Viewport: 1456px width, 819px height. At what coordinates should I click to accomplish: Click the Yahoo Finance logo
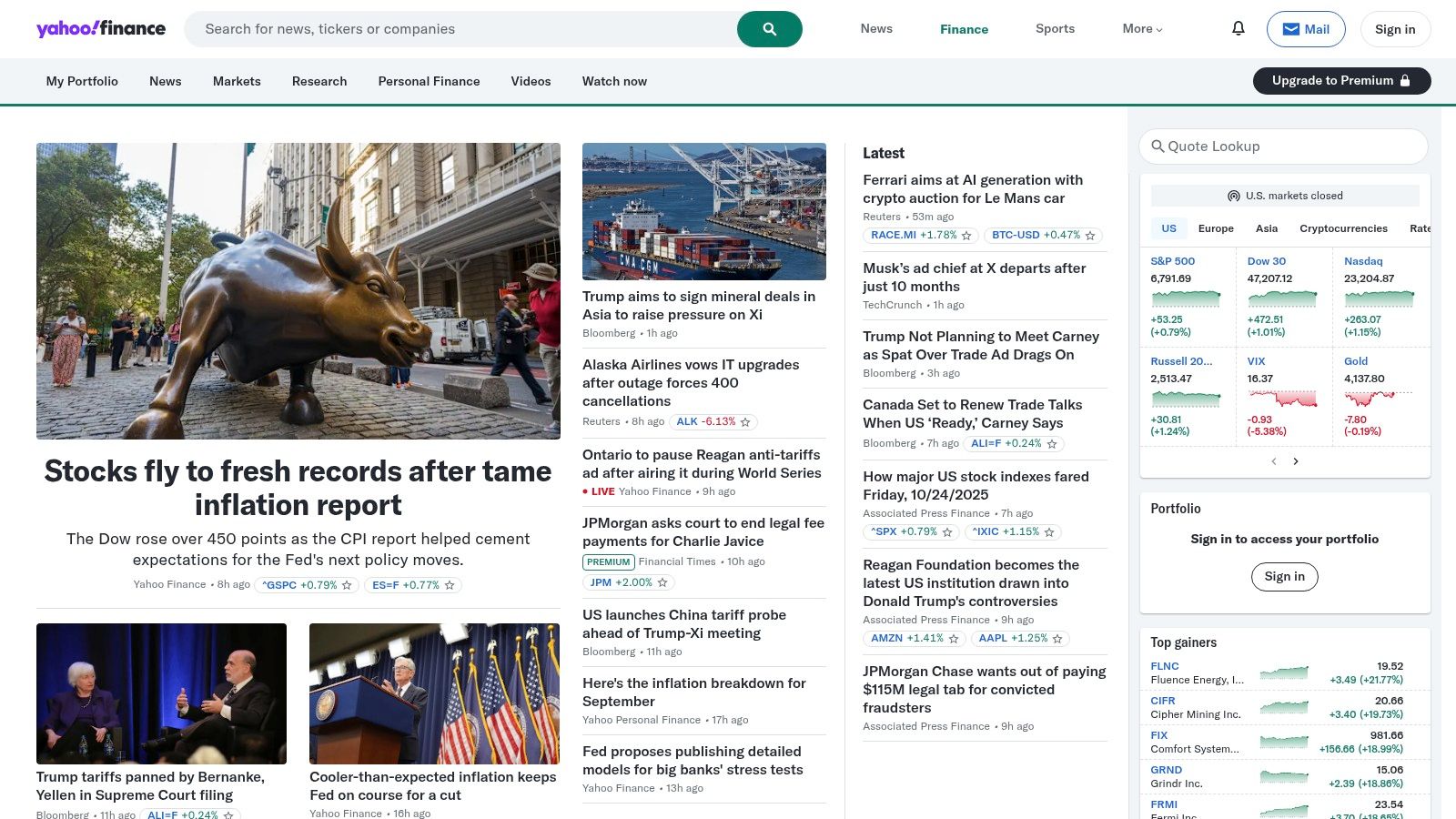(x=100, y=28)
